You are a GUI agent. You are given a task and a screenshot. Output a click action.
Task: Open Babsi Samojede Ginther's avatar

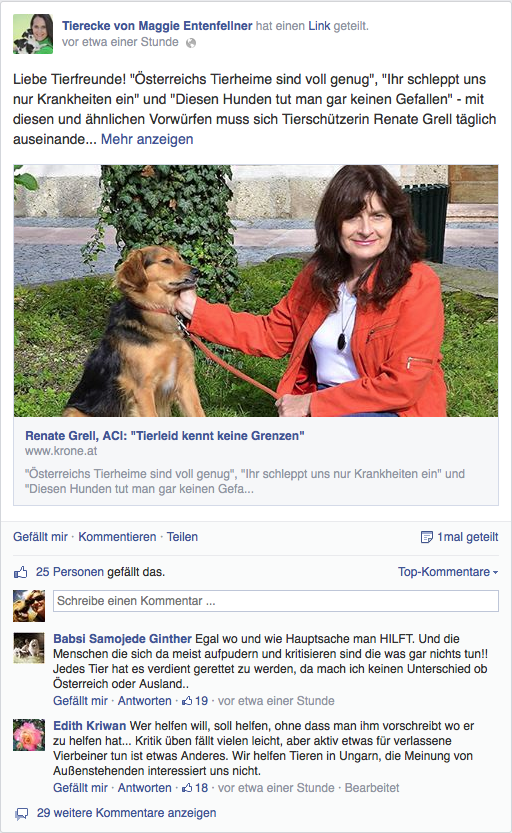point(29,648)
